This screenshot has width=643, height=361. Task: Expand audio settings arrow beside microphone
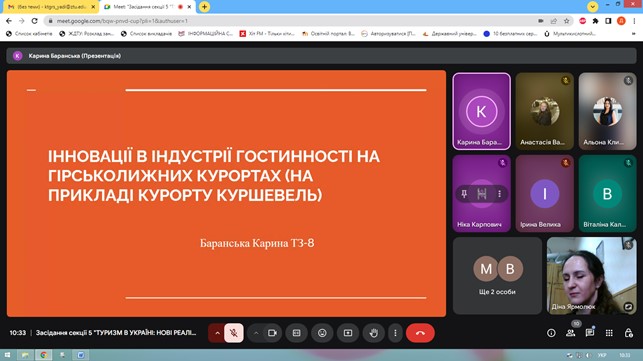coord(217,333)
